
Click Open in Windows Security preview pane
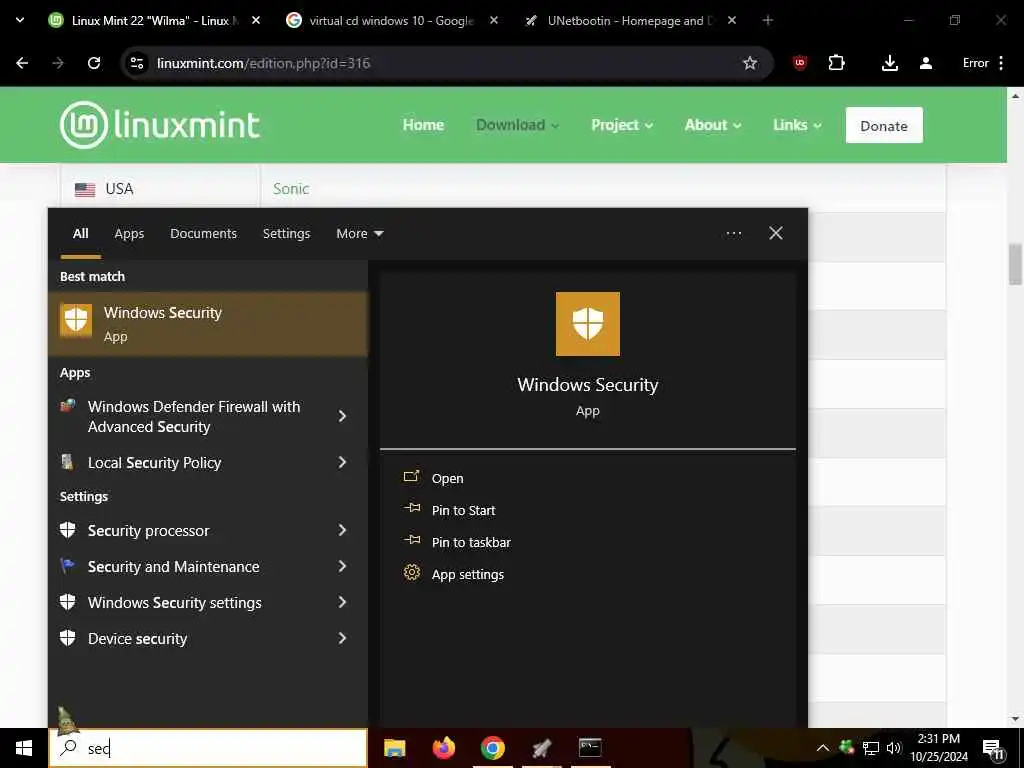click(447, 479)
